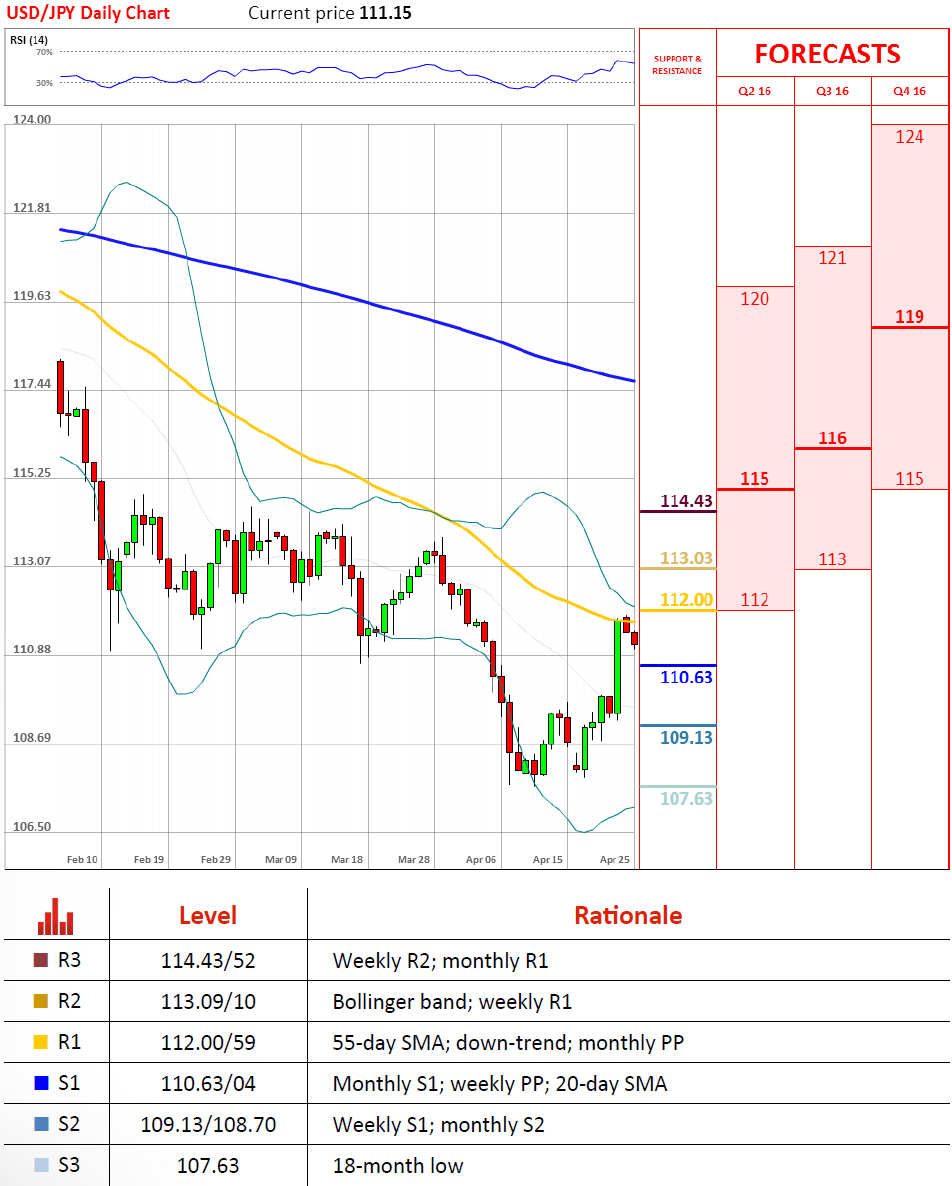This screenshot has width=952, height=1186.
Task: Click the support level 110.63 marker
Action: pyautogui.click(x=686, y=677)
